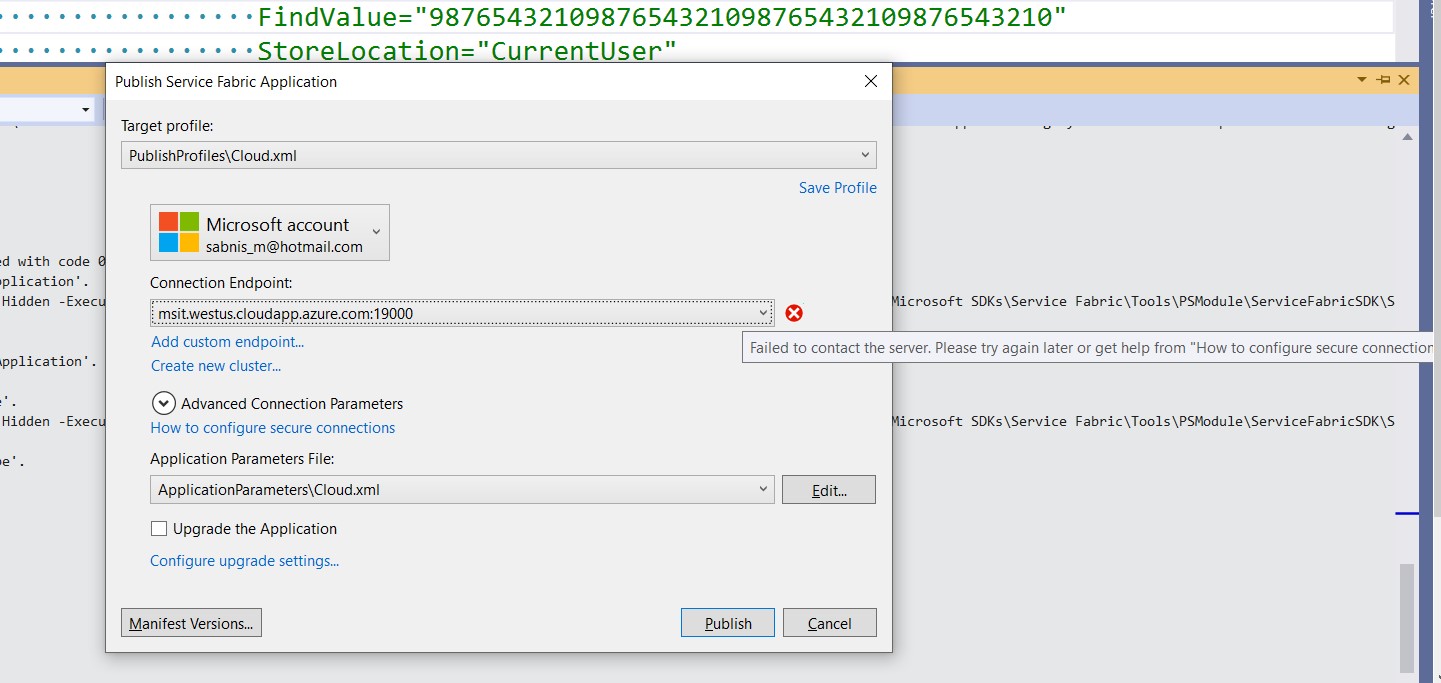Click the Save Profile link

838,188
